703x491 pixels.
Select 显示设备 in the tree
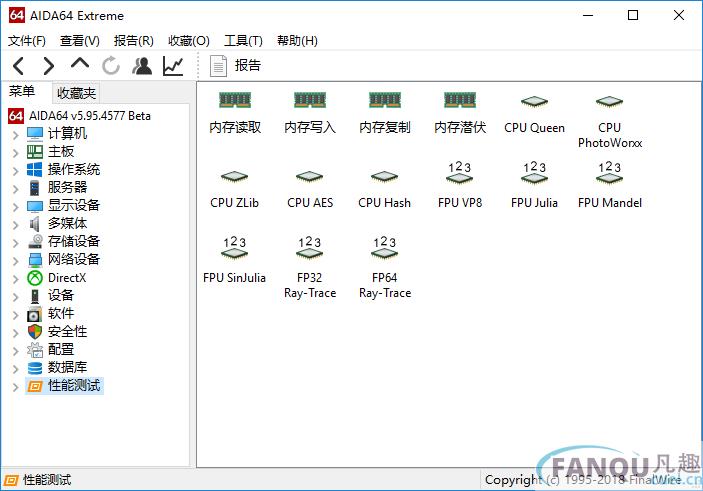tap(74, 205)
